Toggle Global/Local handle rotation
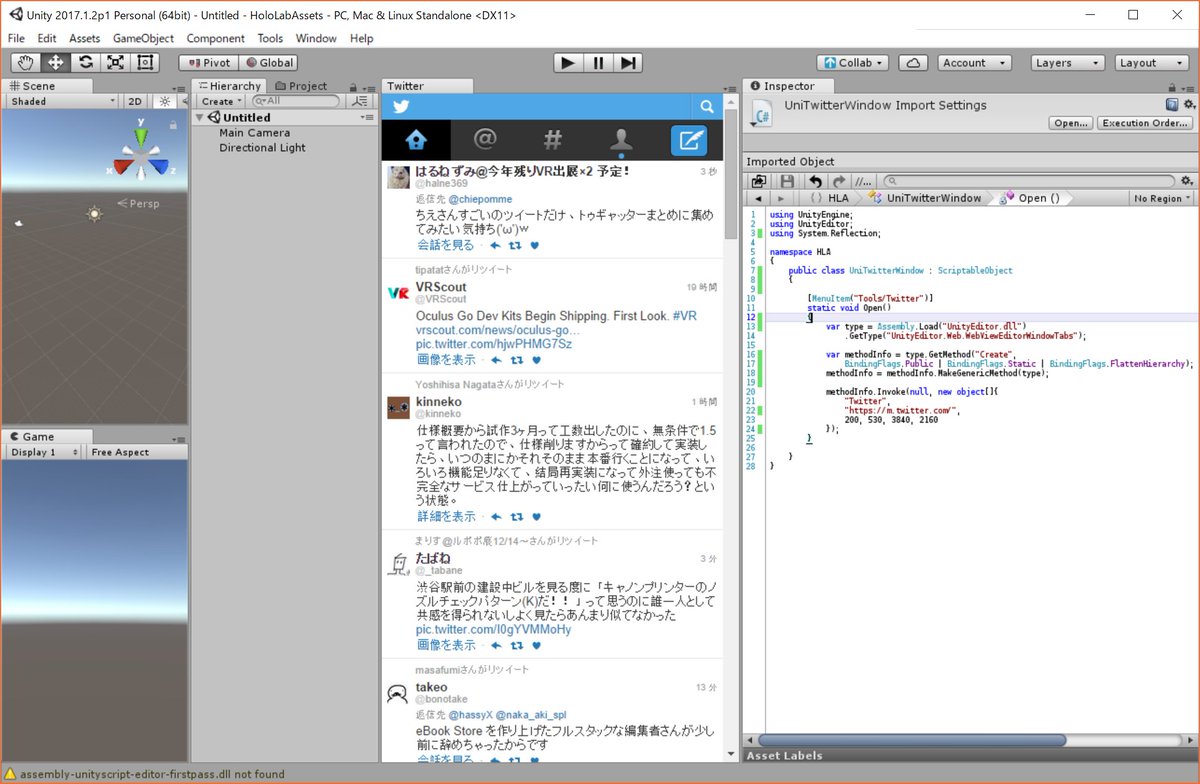 pos(268,63)
